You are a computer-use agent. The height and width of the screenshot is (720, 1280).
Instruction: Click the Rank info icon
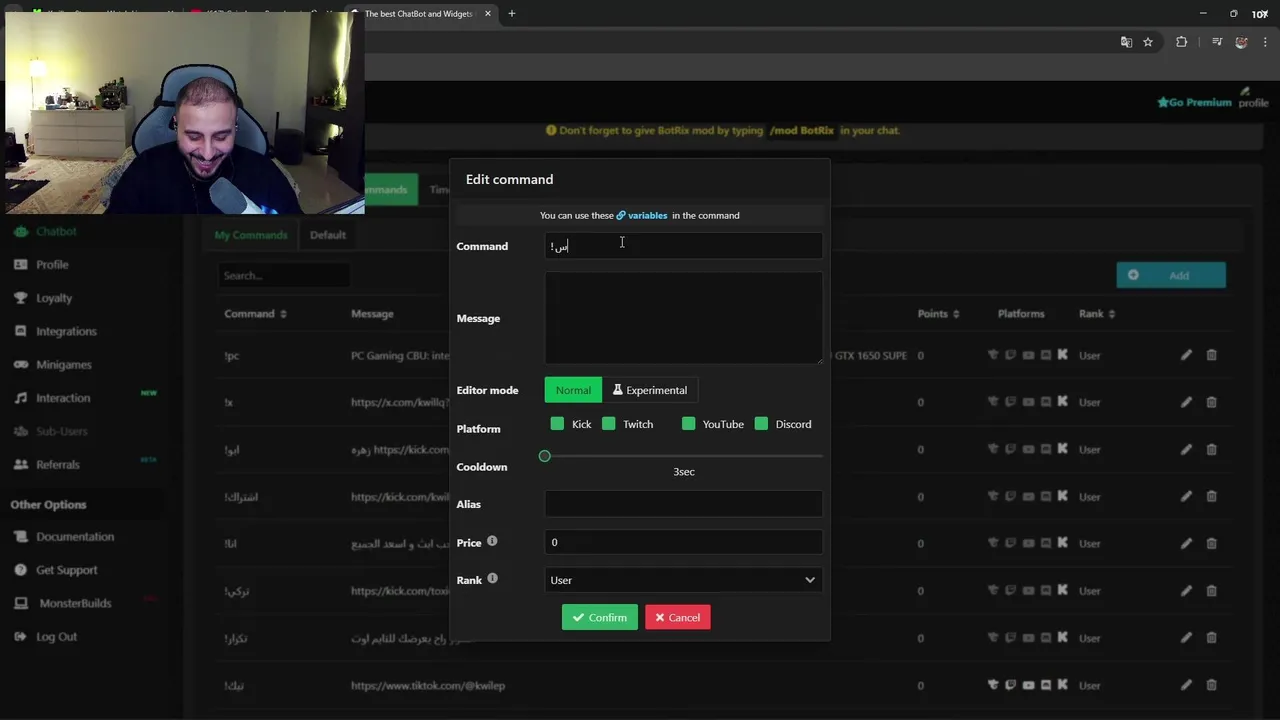point(492,578)
